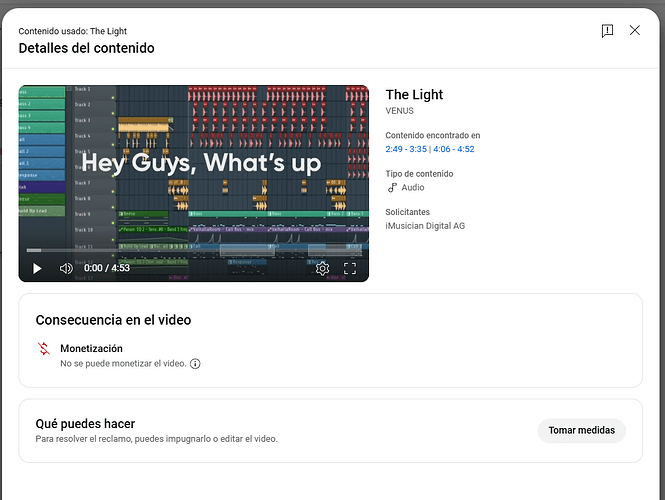Click the info icon beside monetization message

pyautogui.click(x=195, y=364)
